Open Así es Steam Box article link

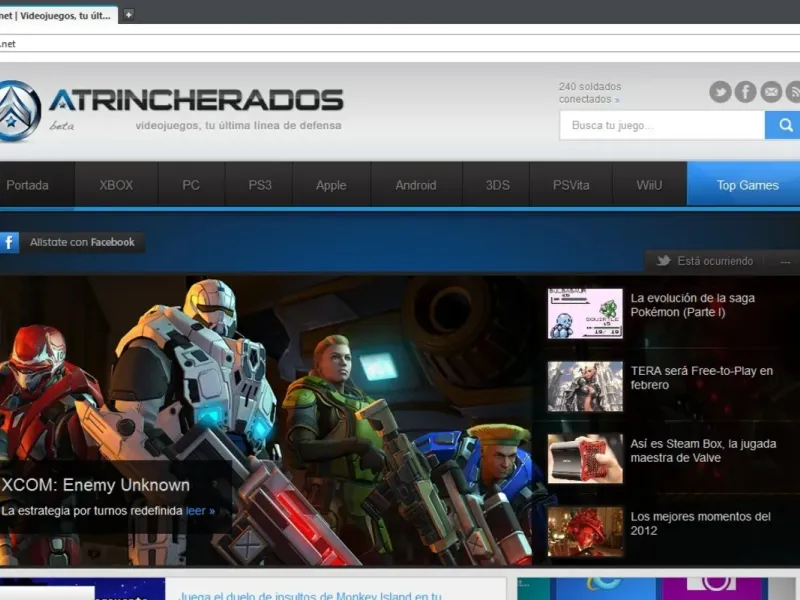click(703, 451)
